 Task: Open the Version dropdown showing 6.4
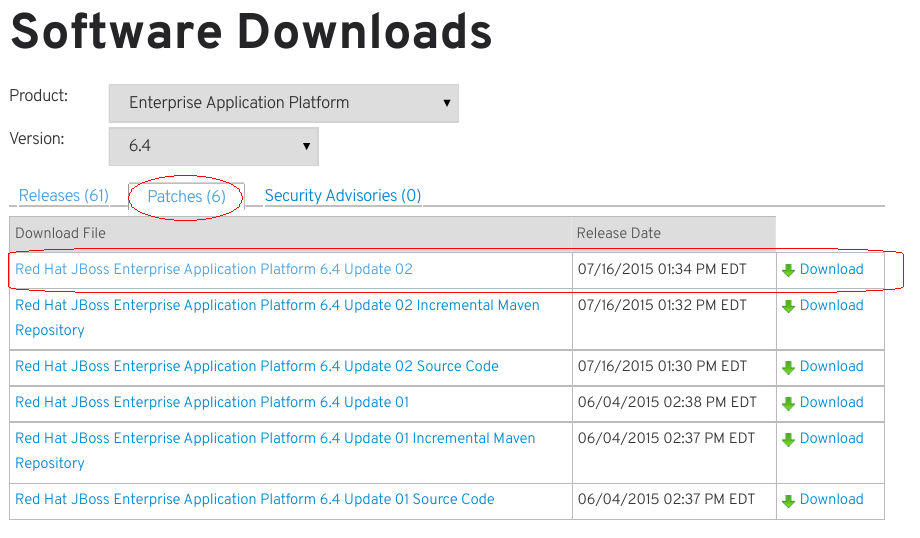214,146
